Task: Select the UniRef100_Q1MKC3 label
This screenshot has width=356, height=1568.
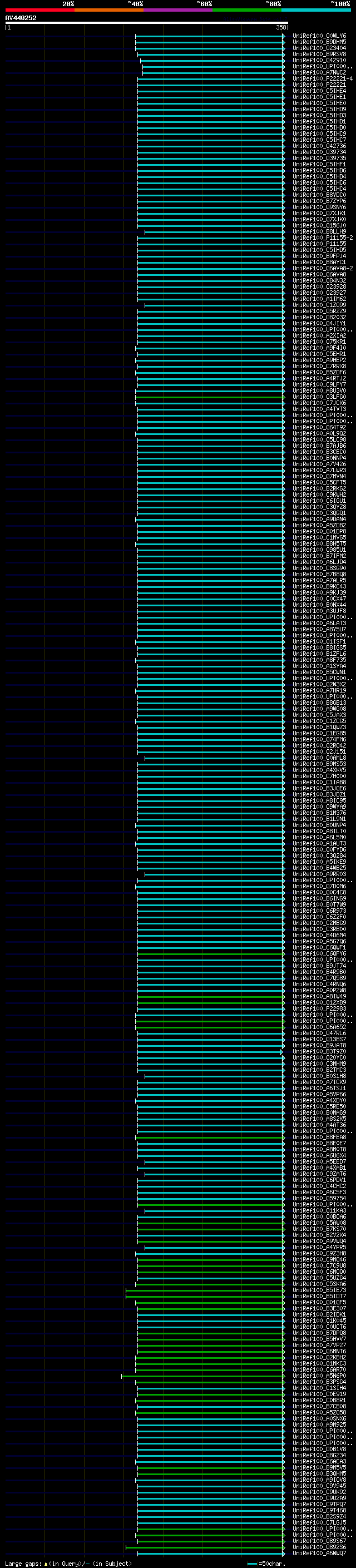Action: (319, 1363)
